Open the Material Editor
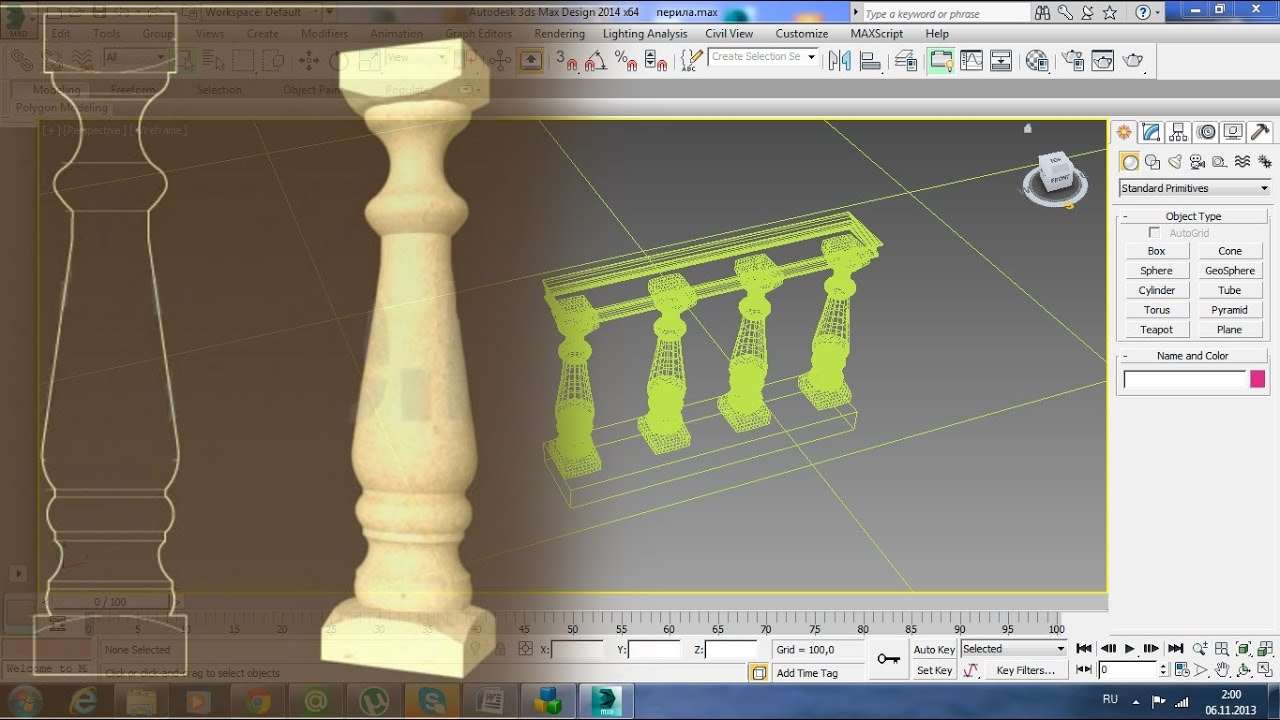 tap(1037, 61)
